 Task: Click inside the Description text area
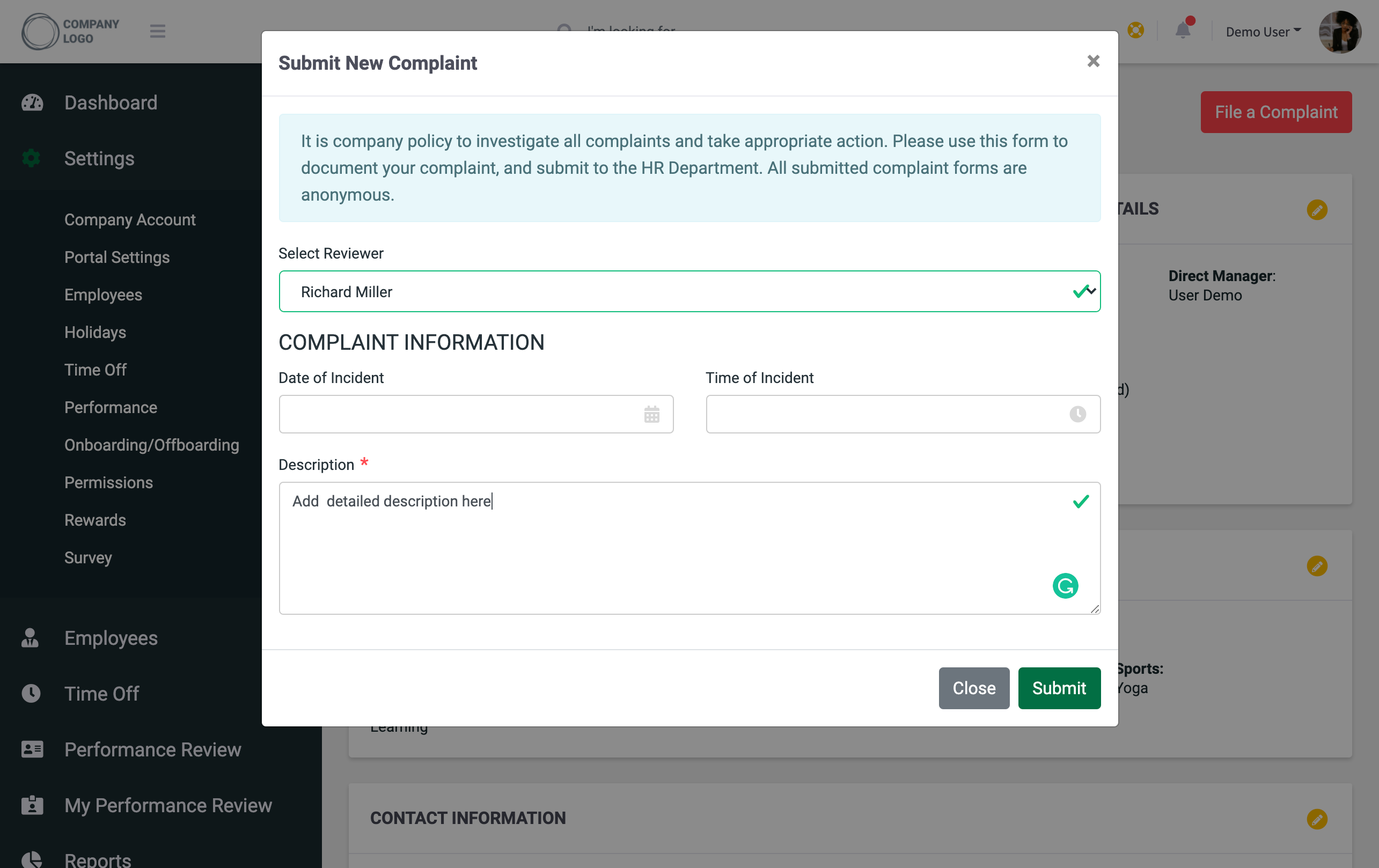pyautogui.click(x=689, y=548)
